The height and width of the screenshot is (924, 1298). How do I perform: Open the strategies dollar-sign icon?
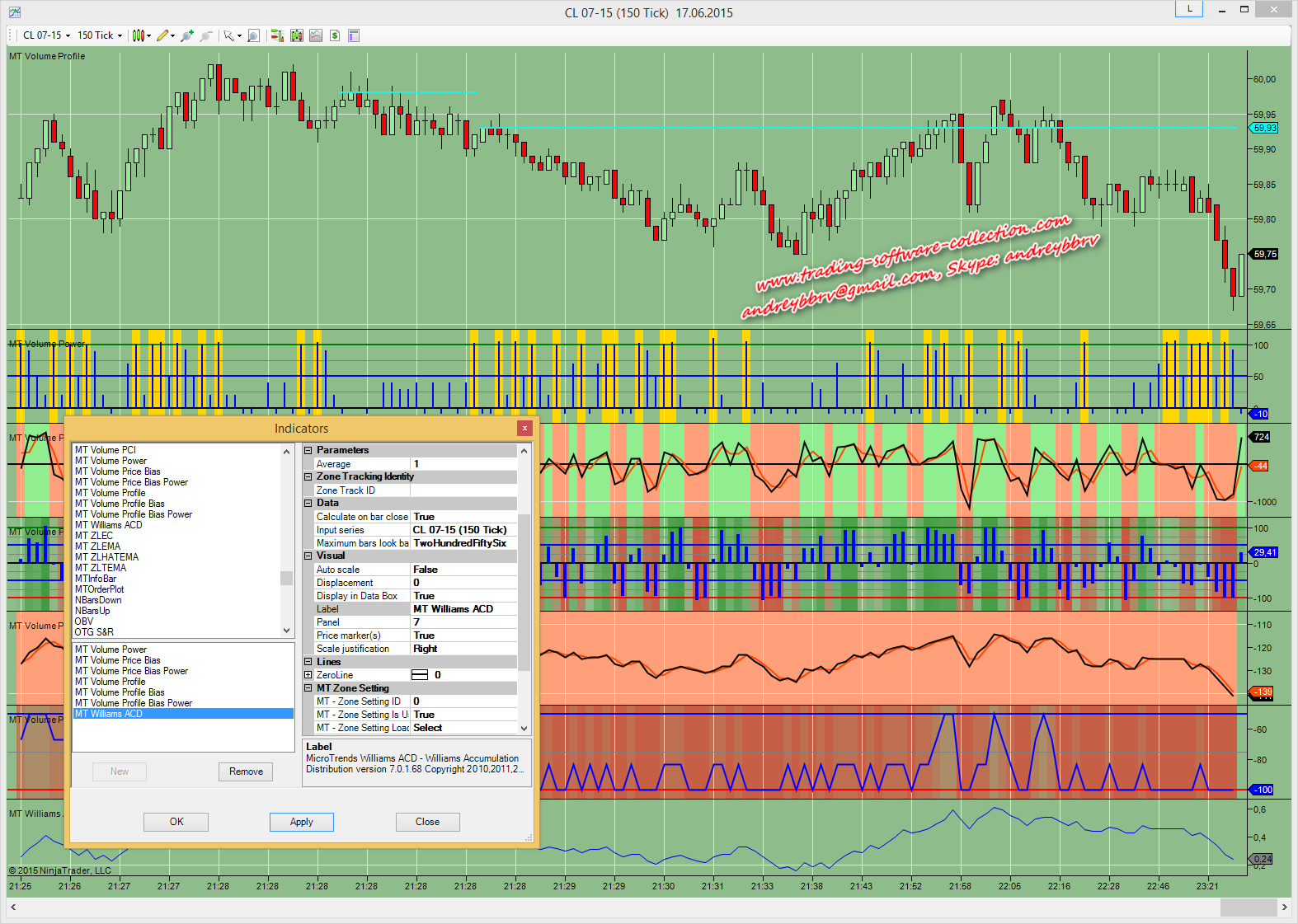(x=335, y=35)
